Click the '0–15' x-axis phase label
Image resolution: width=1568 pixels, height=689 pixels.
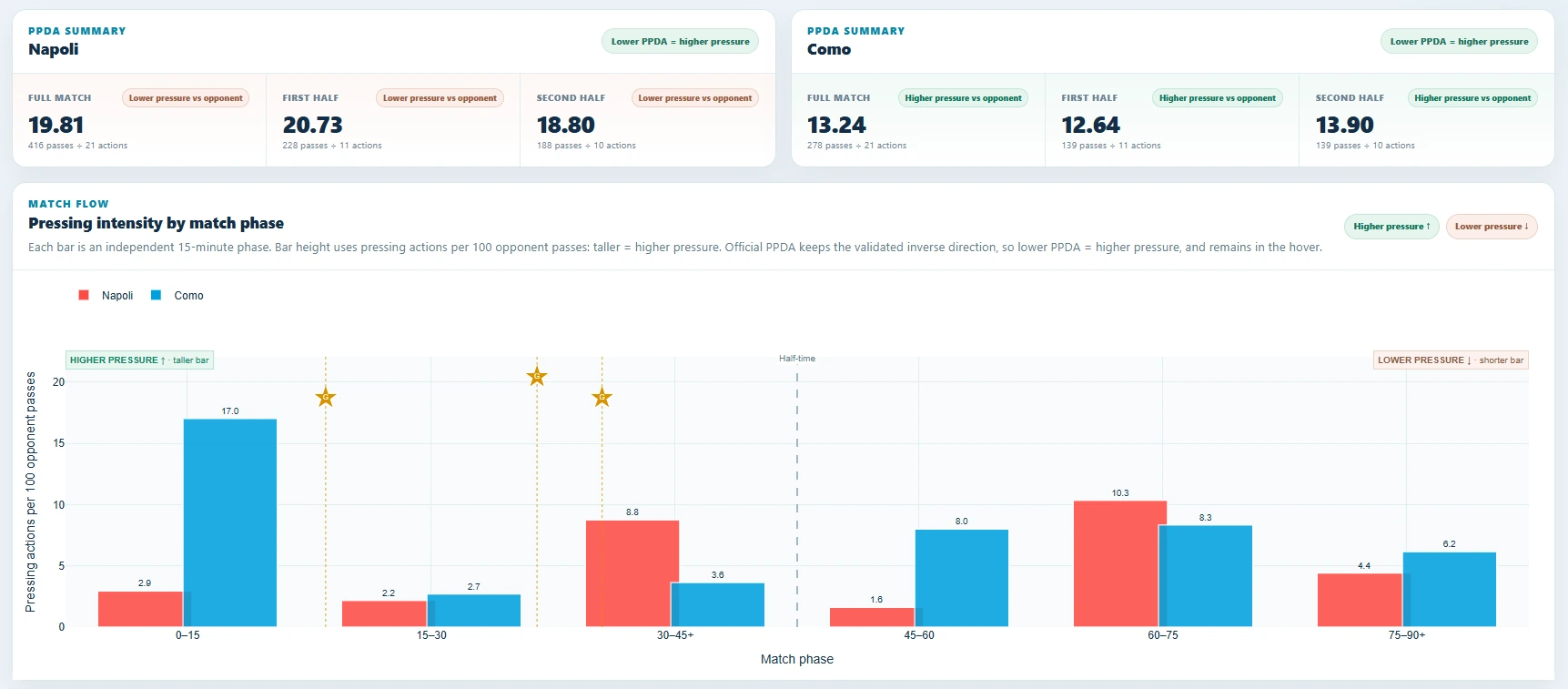click(x=187, y=635)
